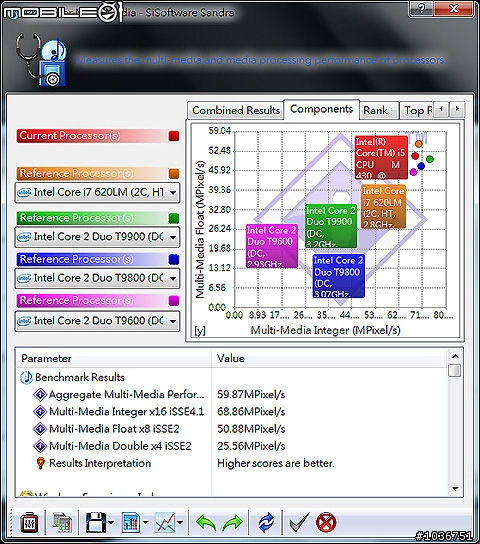480x544 pixels.
Task: Click the checkmark OK icon
Action: 299,522
